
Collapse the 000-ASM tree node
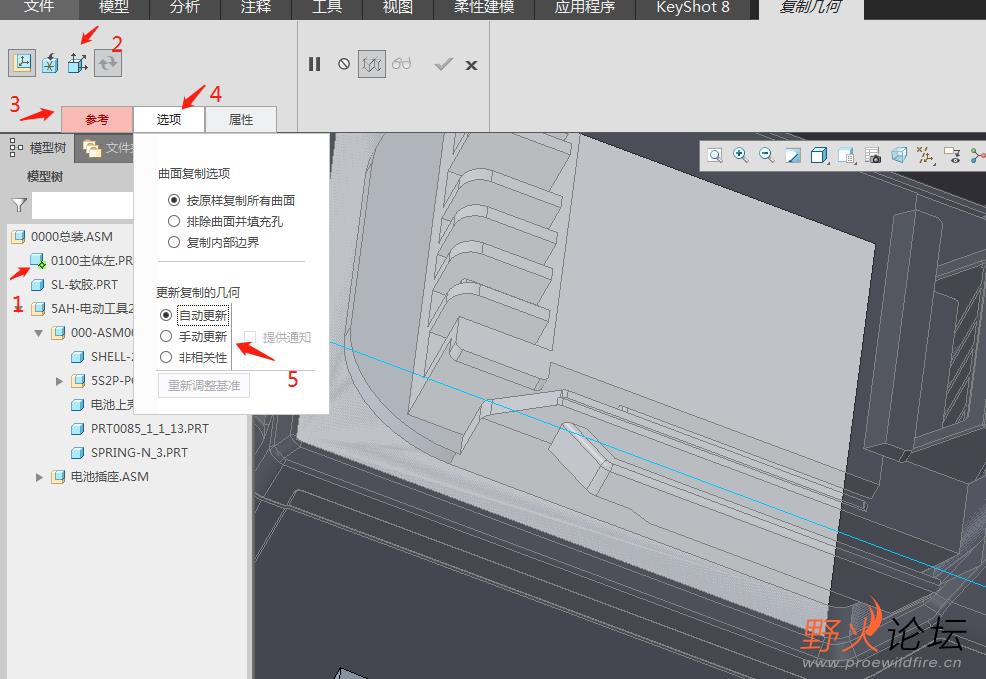[x=39, y=333]
